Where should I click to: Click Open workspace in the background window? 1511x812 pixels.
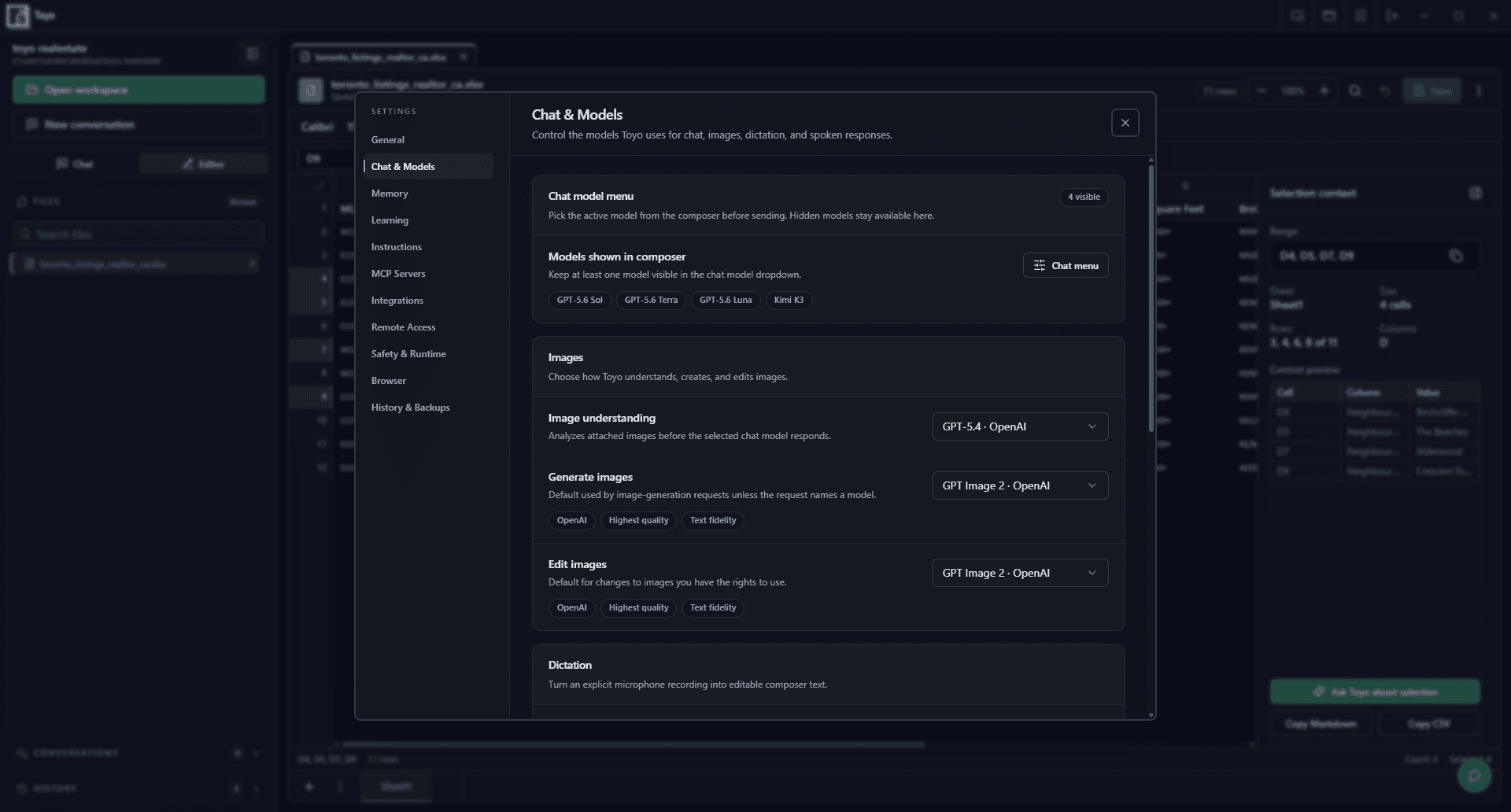pyautogui.click(x=139, y=90)
